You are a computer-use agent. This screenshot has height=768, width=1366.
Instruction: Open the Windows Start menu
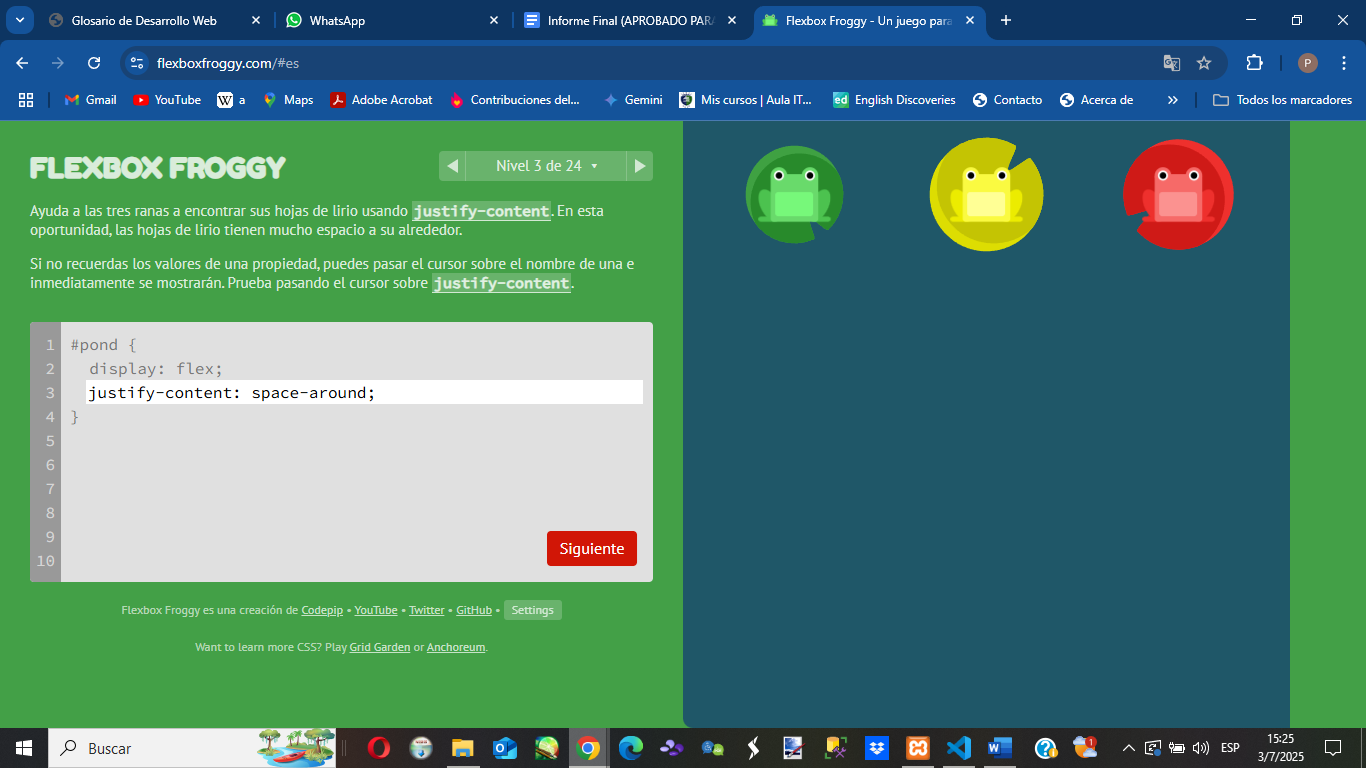[x=24, y=748]
